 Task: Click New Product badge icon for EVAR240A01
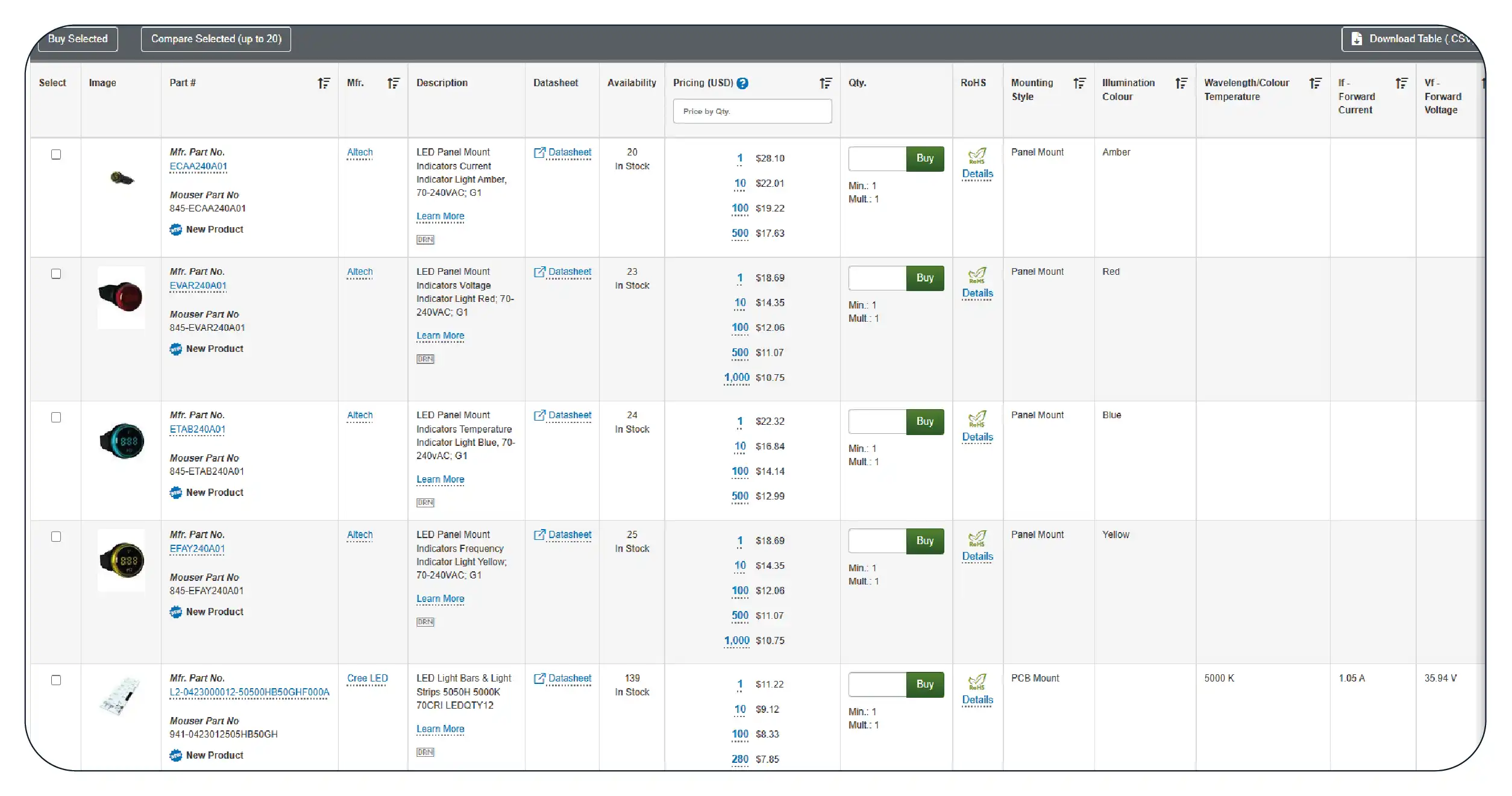point(175,349)
